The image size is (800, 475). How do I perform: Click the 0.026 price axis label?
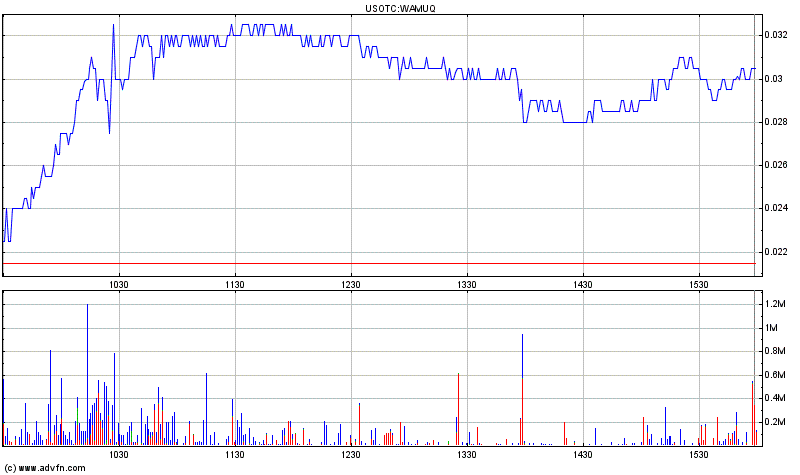[776, 165]
